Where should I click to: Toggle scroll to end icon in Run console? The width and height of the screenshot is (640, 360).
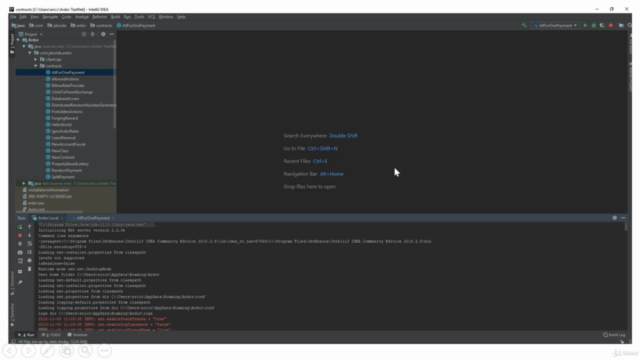29,252
